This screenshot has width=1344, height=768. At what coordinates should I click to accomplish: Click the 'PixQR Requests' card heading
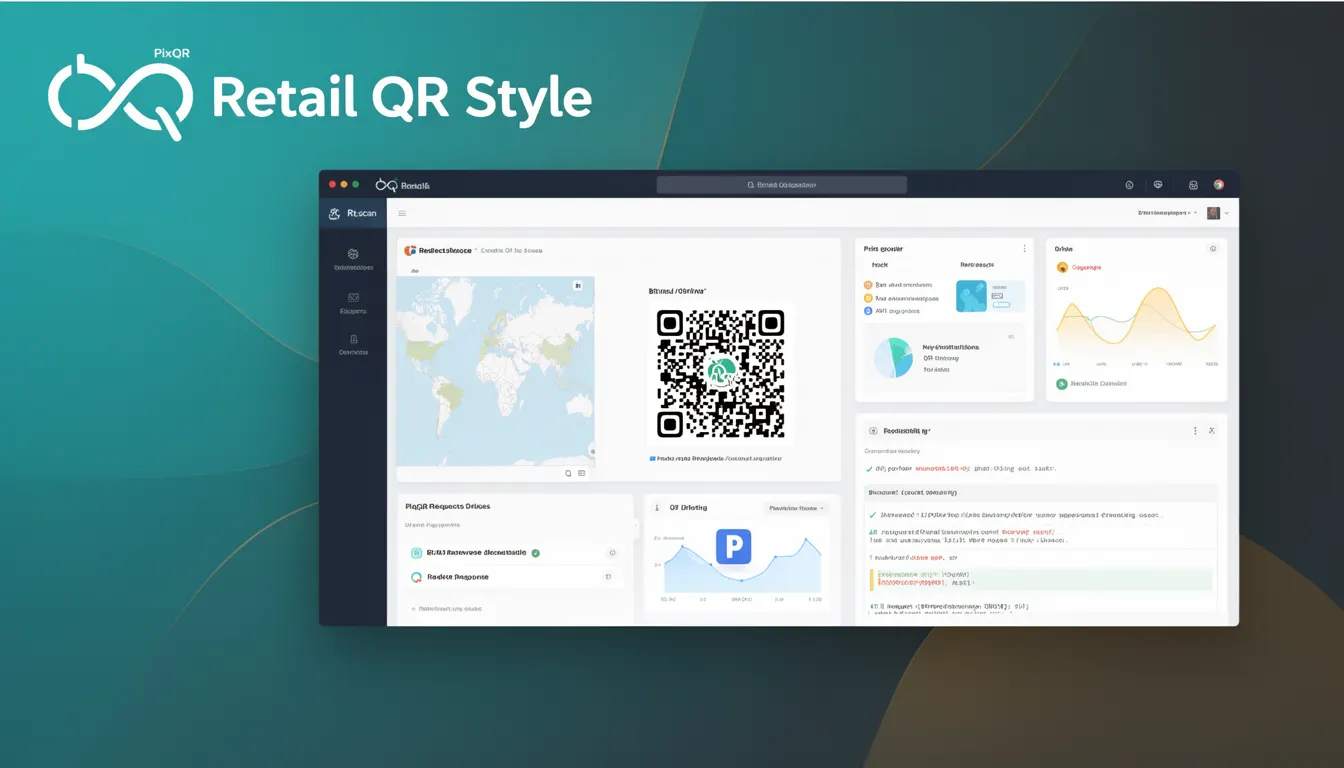click(x=447, y=507)
